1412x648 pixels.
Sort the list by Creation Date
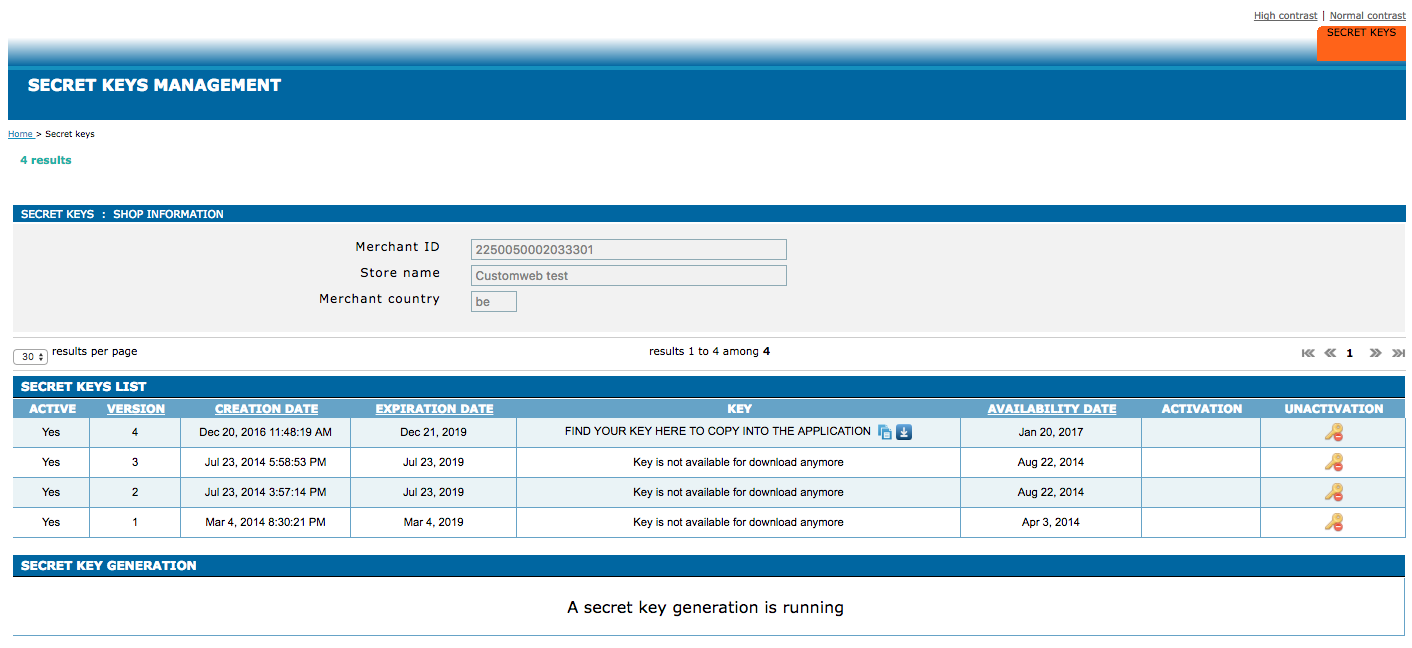(266, 409)
